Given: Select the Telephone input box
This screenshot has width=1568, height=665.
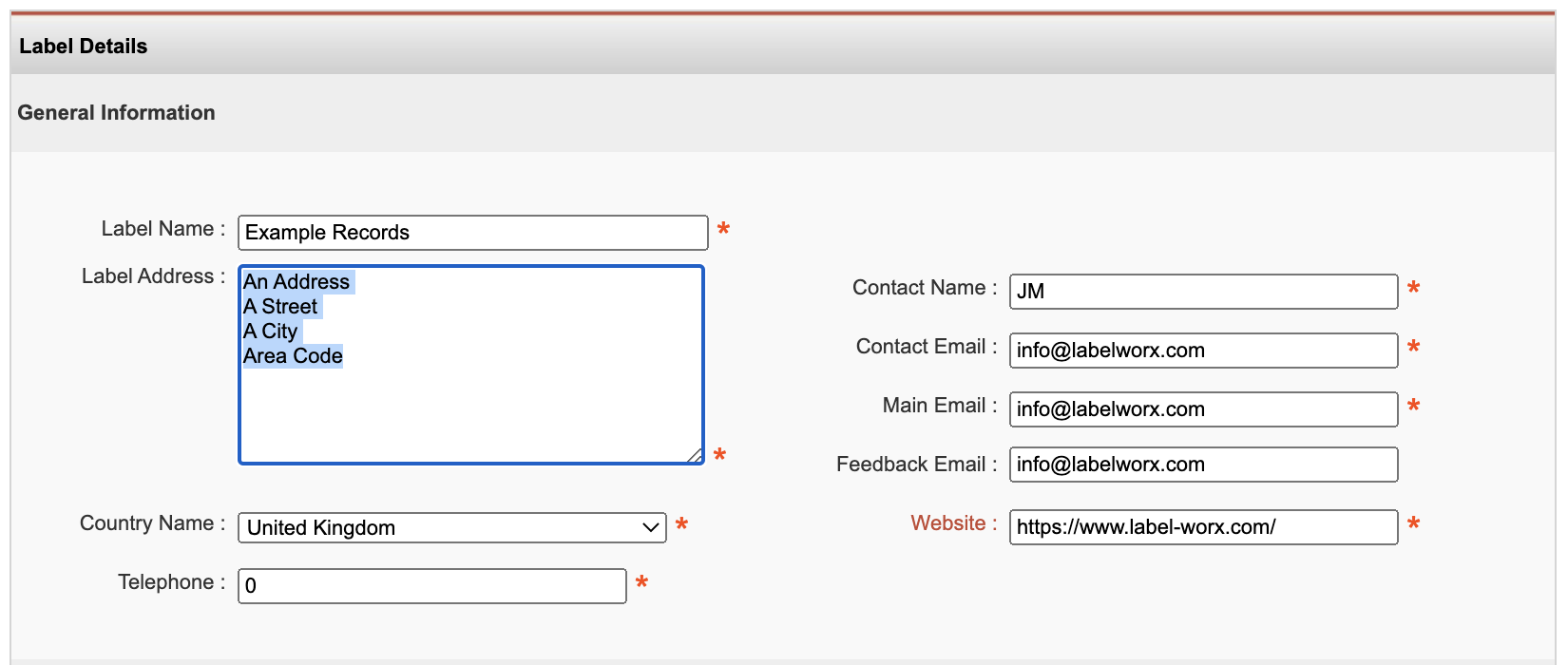Looking at the screenshot, I should (431, 586).
